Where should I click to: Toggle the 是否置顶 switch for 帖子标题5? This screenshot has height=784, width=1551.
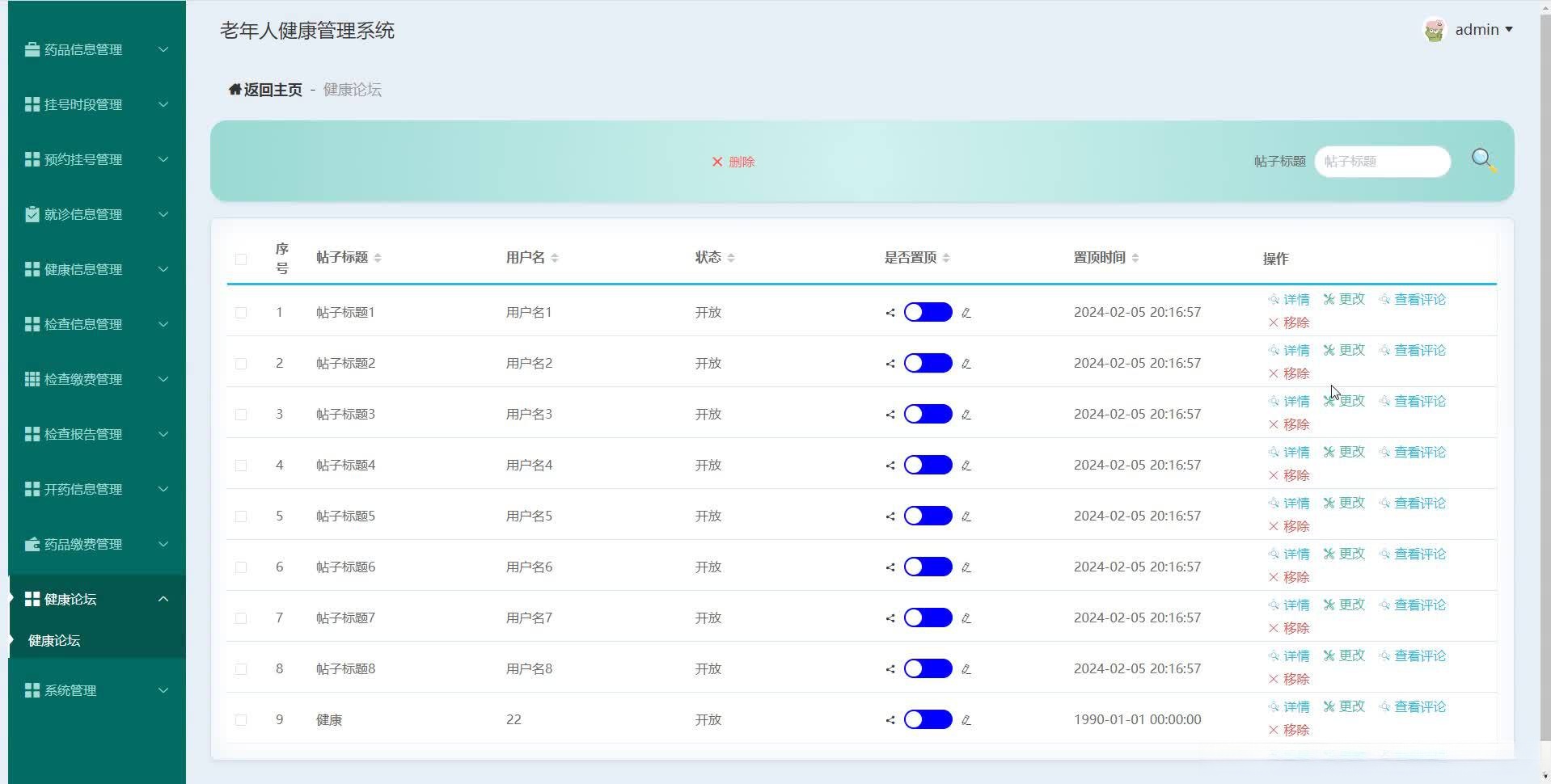pyautogui.click(x=928, y=516)
